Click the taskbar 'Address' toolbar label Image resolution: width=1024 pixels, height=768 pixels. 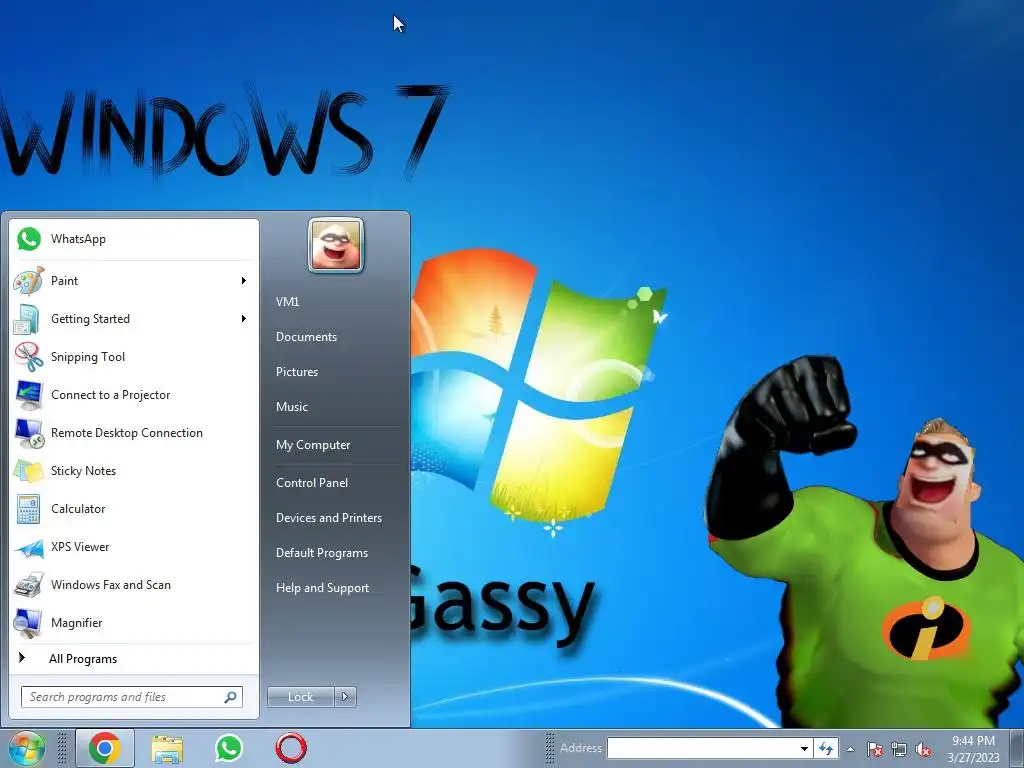click(581, 748)
